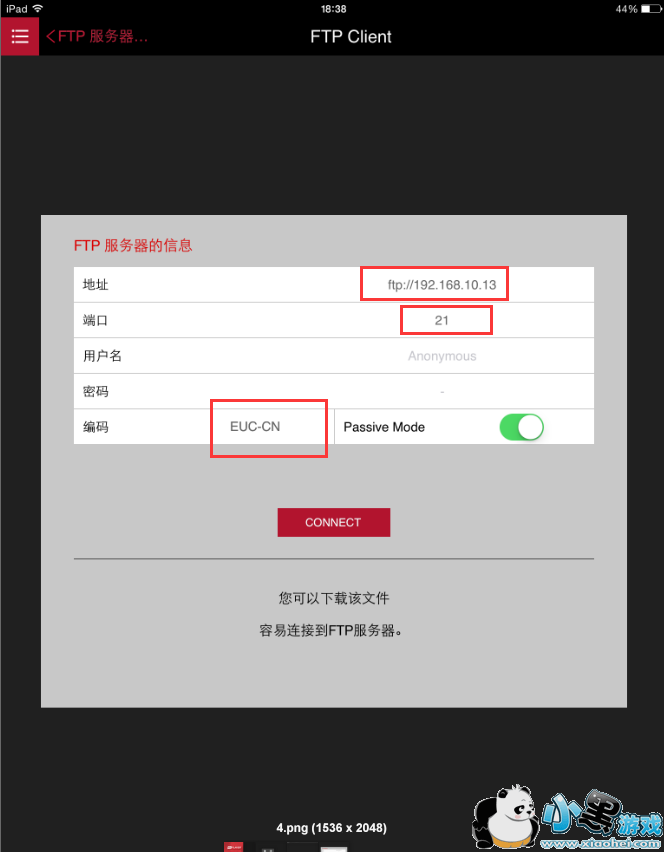Click the FTP 服务器的信息 heading
Viewport: 664px width, 852px height.
point(133,246)
